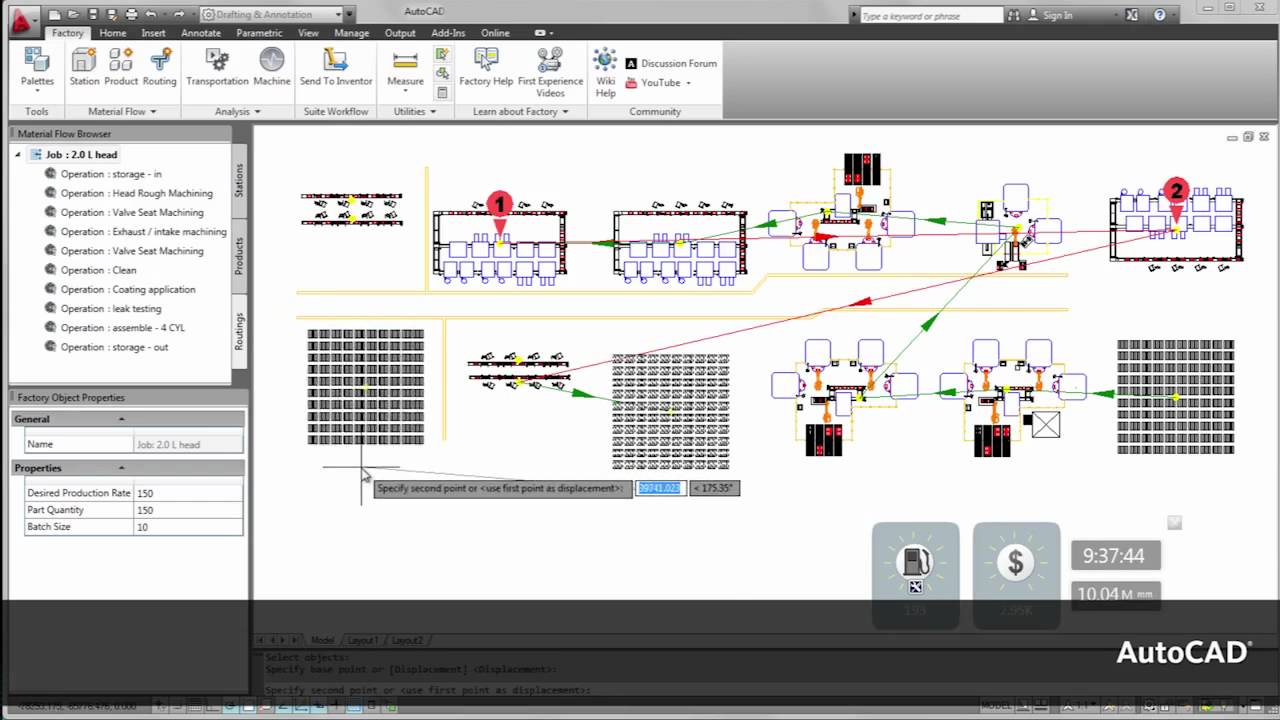Viewport: 1280px width, 720px height.
Task: Click the New drawing icon in quick access toolbar
Action: tap(55, 15)
